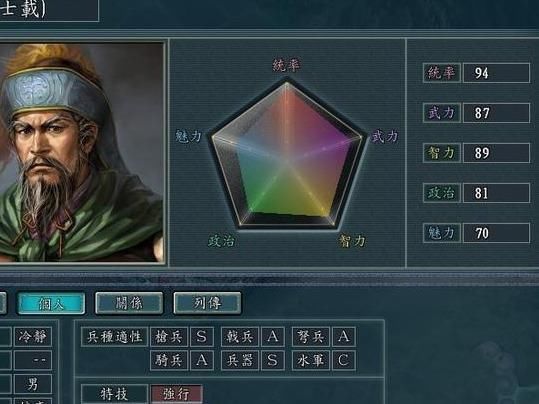Click the 槍兵 aptitude S grade
539x404 pixels.
202,336
